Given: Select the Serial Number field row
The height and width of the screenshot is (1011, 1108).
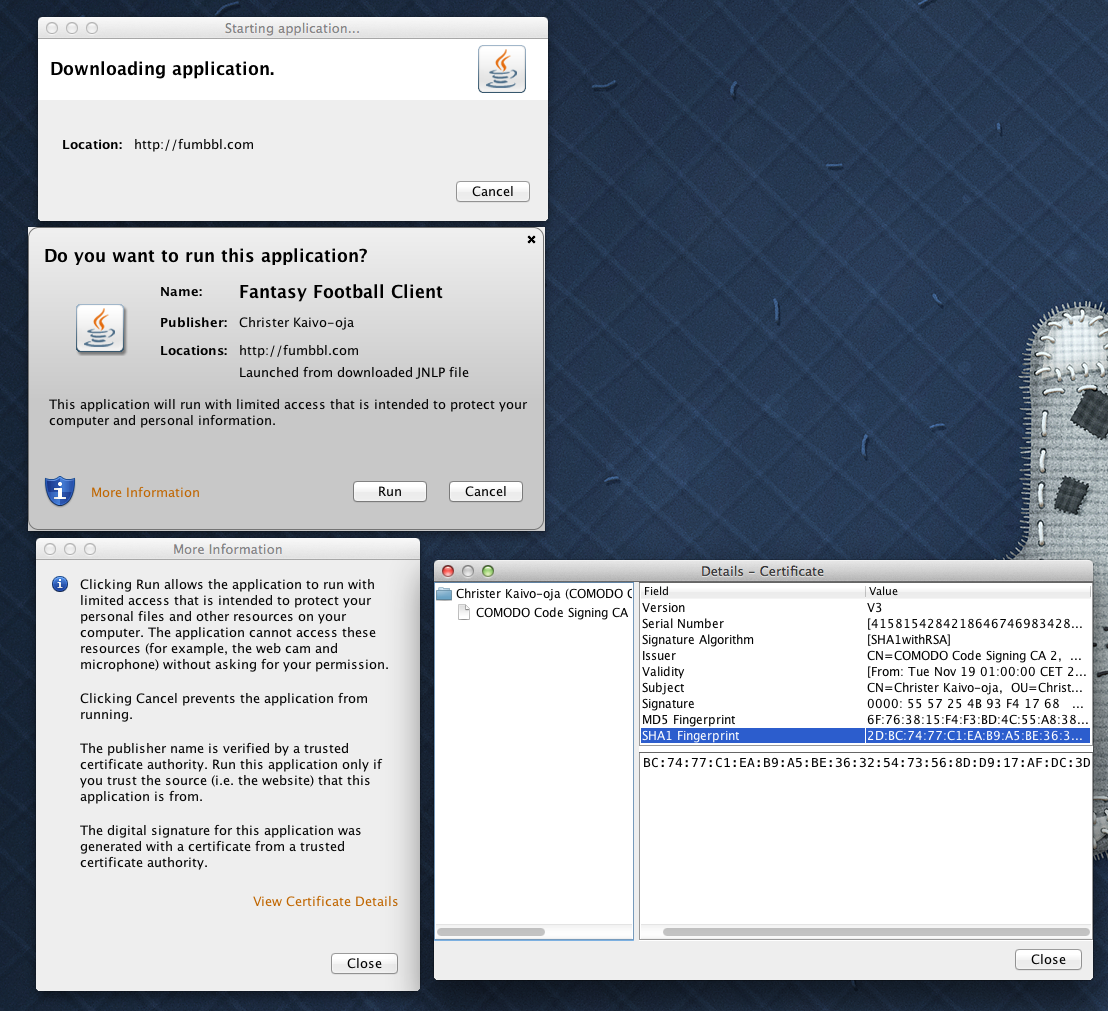Looking at the screenshot, I should point(865,624).
